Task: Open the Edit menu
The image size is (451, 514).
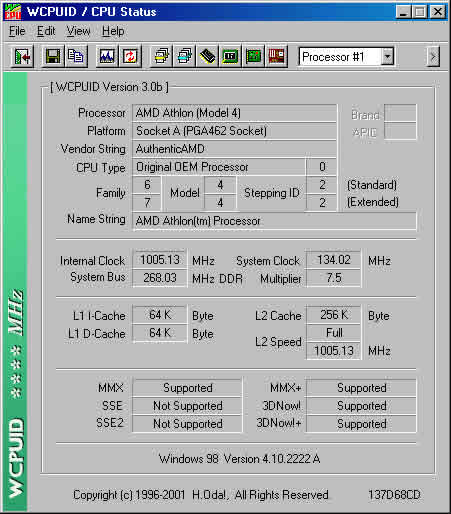Action: (46, 31)
